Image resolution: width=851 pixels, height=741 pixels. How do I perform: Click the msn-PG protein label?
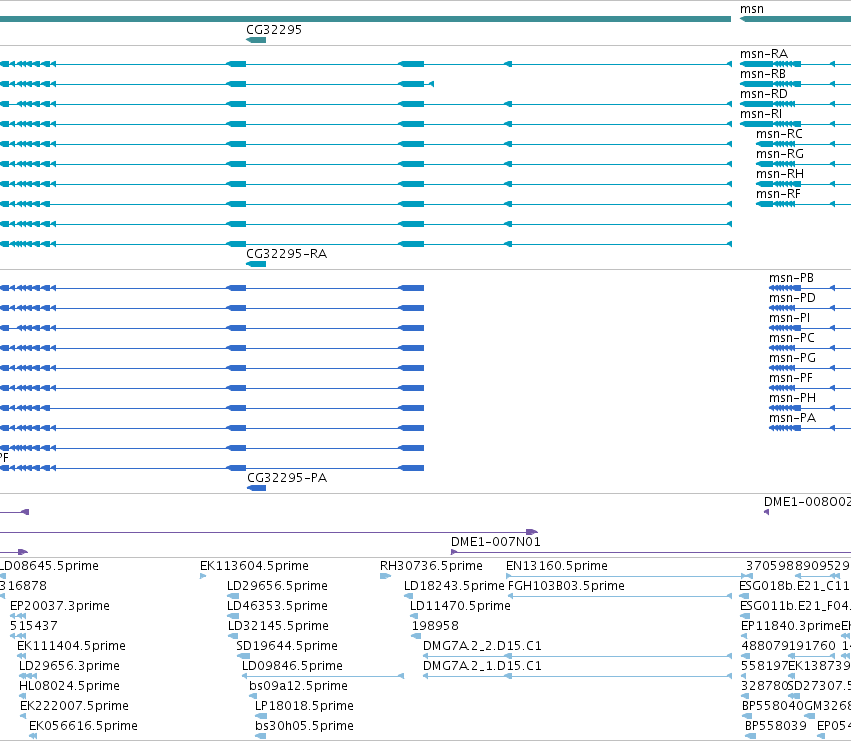(x=792, y=358)
